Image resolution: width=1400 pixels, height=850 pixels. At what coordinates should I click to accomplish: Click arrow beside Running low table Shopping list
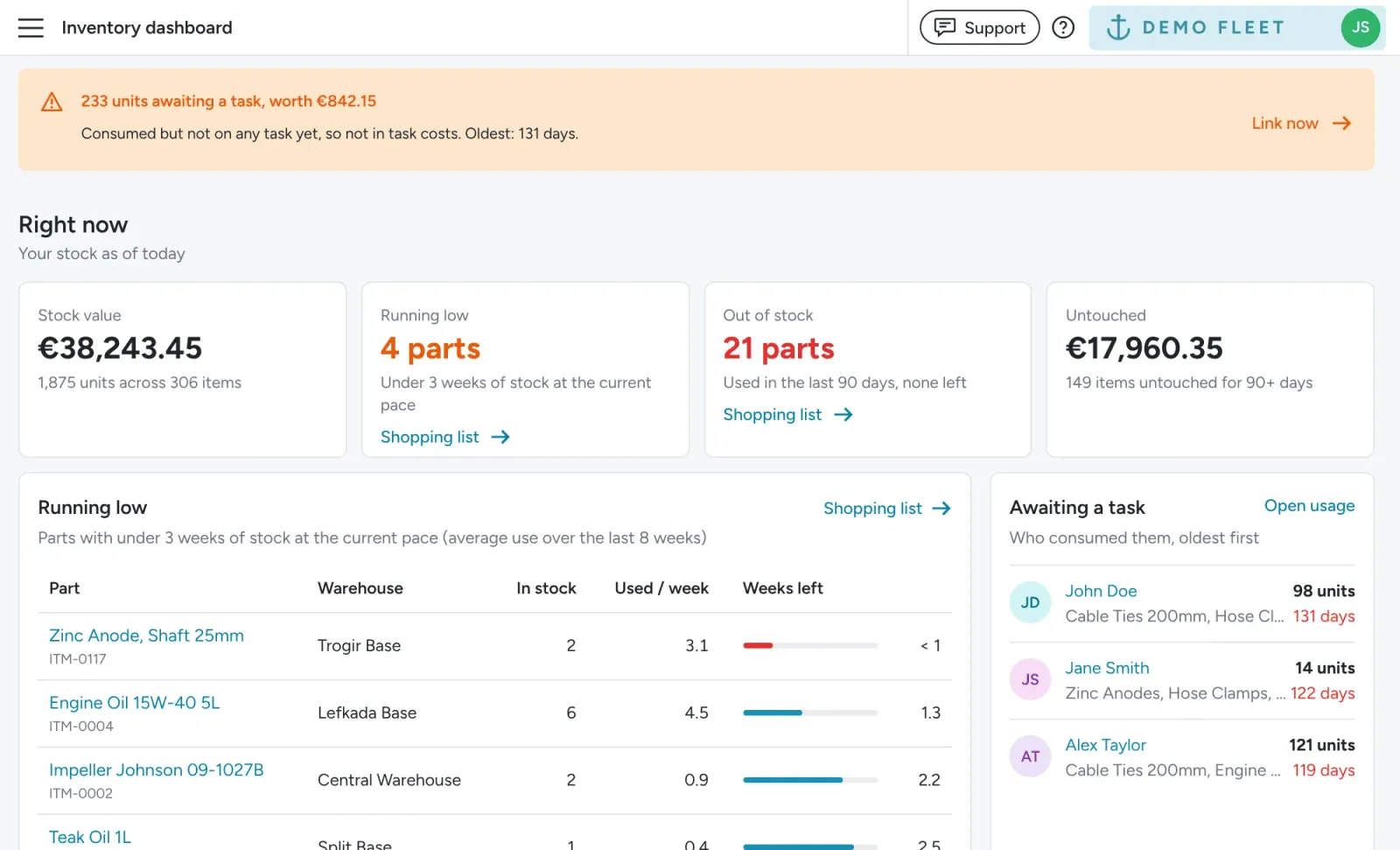click(941, 509)
